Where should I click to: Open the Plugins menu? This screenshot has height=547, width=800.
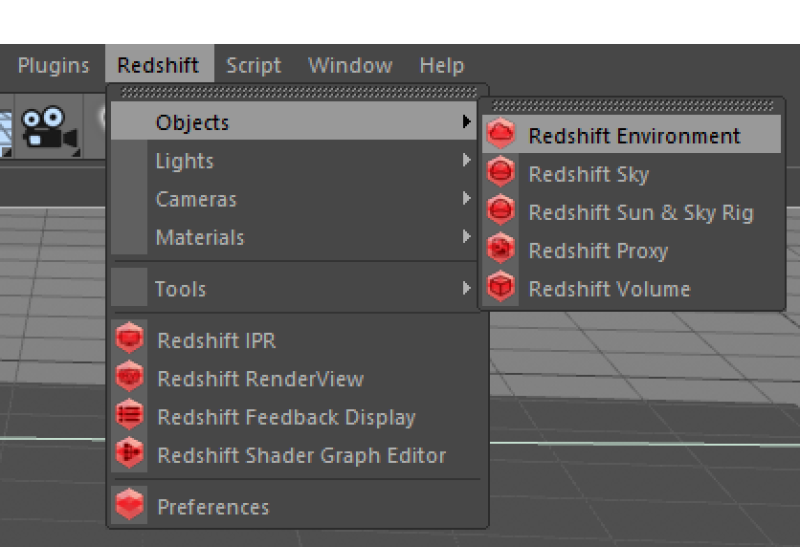54,65
